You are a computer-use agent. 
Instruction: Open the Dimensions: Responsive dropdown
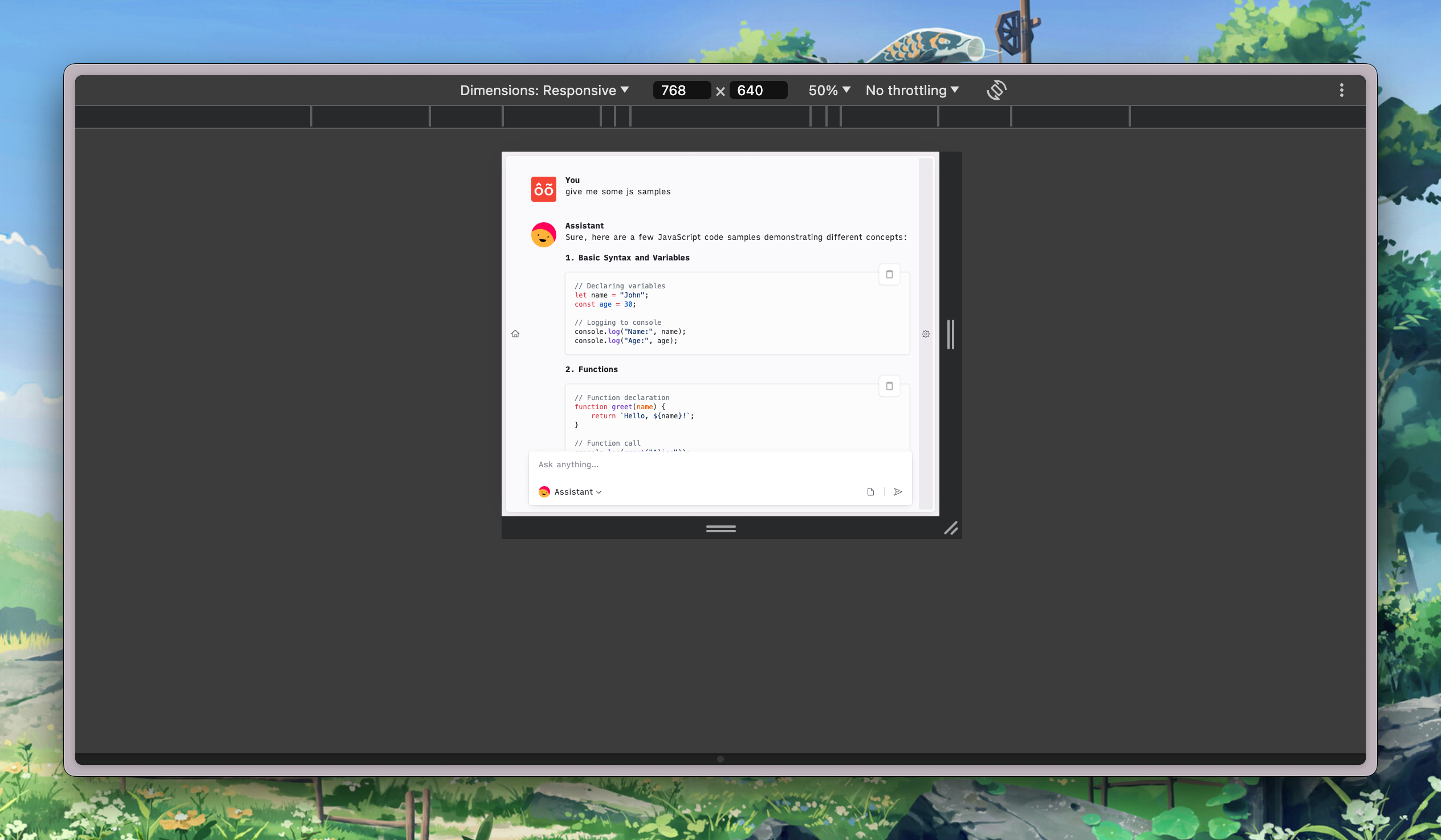click(544, 91)
